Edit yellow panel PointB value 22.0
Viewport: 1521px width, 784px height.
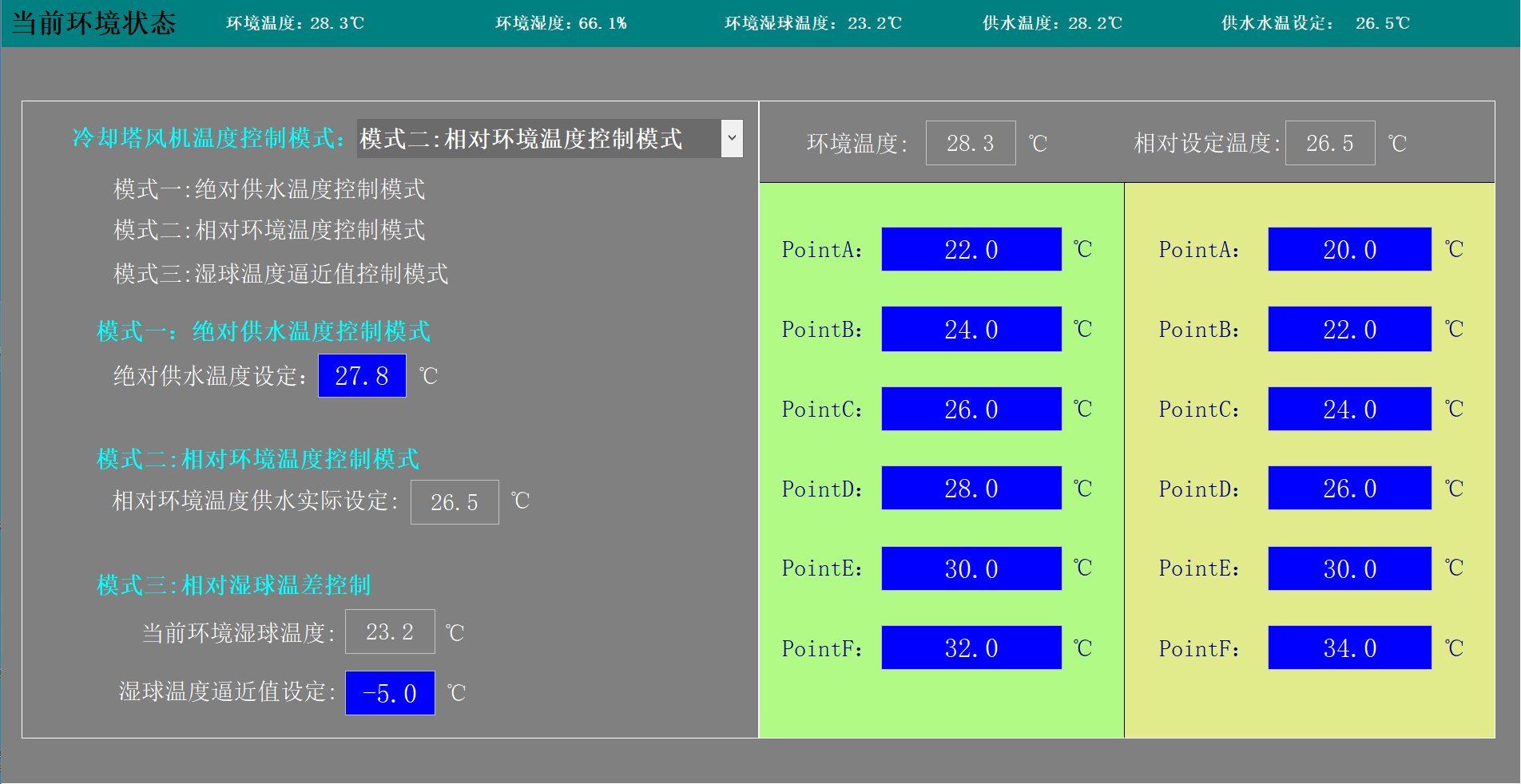(1350, 329)
